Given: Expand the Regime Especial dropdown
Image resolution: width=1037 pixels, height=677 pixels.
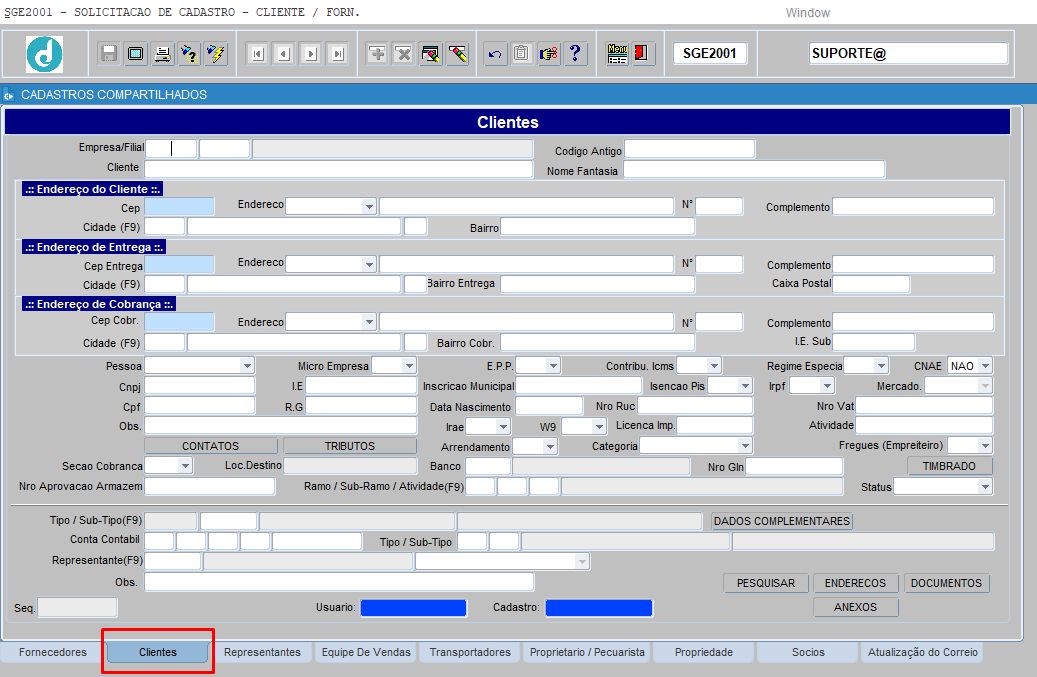Looking at the screenshot, I should point(880,366).
